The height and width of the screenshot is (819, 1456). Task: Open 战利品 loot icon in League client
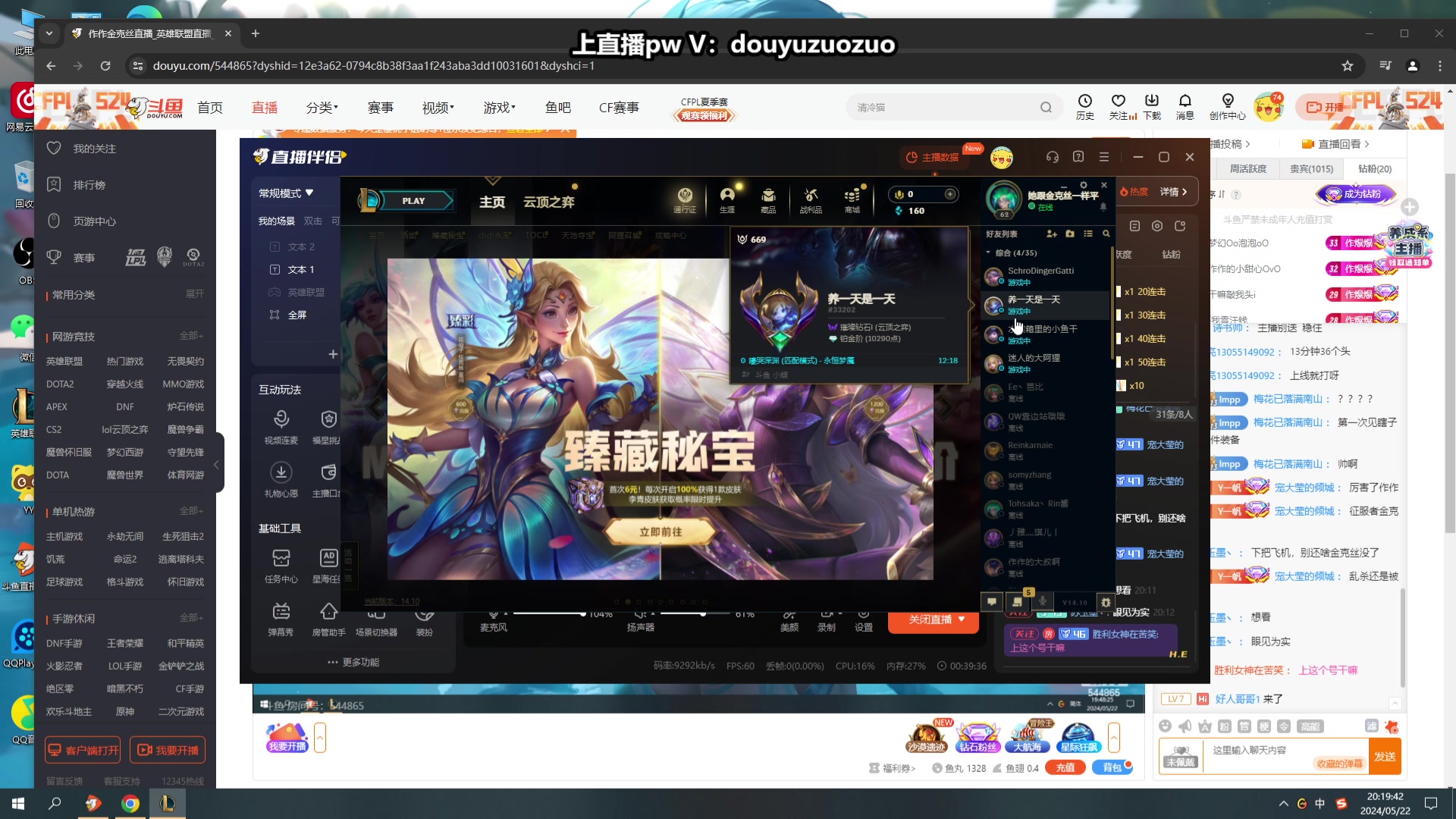tap(811, 200)
